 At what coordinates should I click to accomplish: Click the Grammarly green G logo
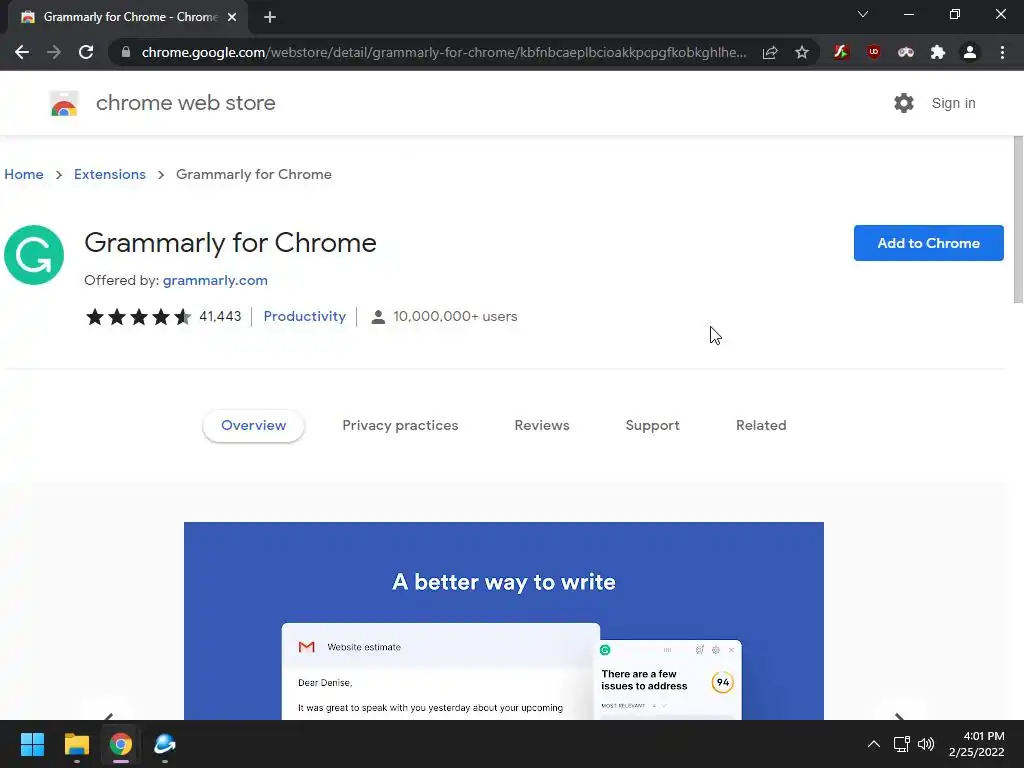click(x=34, y=255)
